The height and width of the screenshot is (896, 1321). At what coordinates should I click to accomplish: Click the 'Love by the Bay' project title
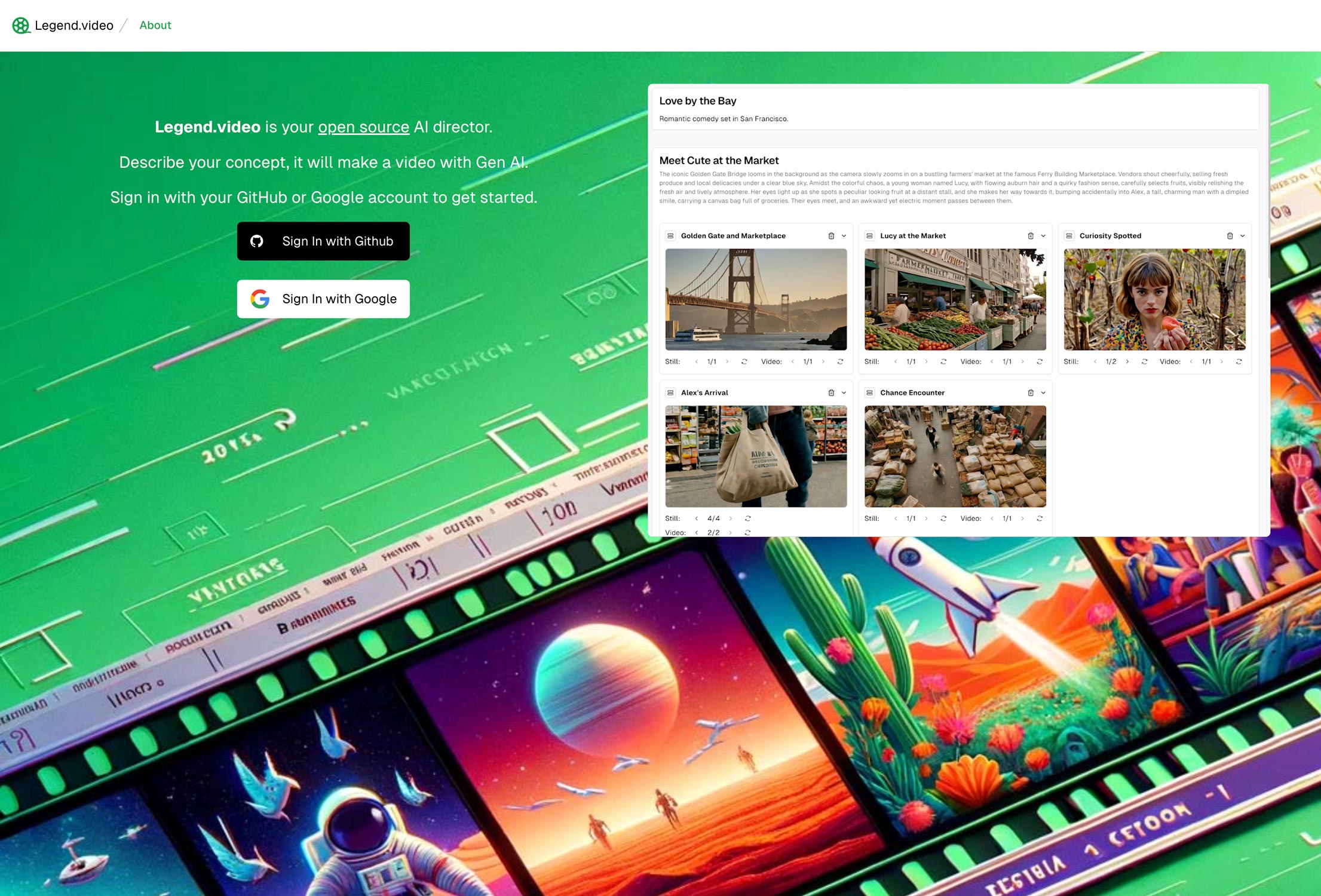[698, 101]
